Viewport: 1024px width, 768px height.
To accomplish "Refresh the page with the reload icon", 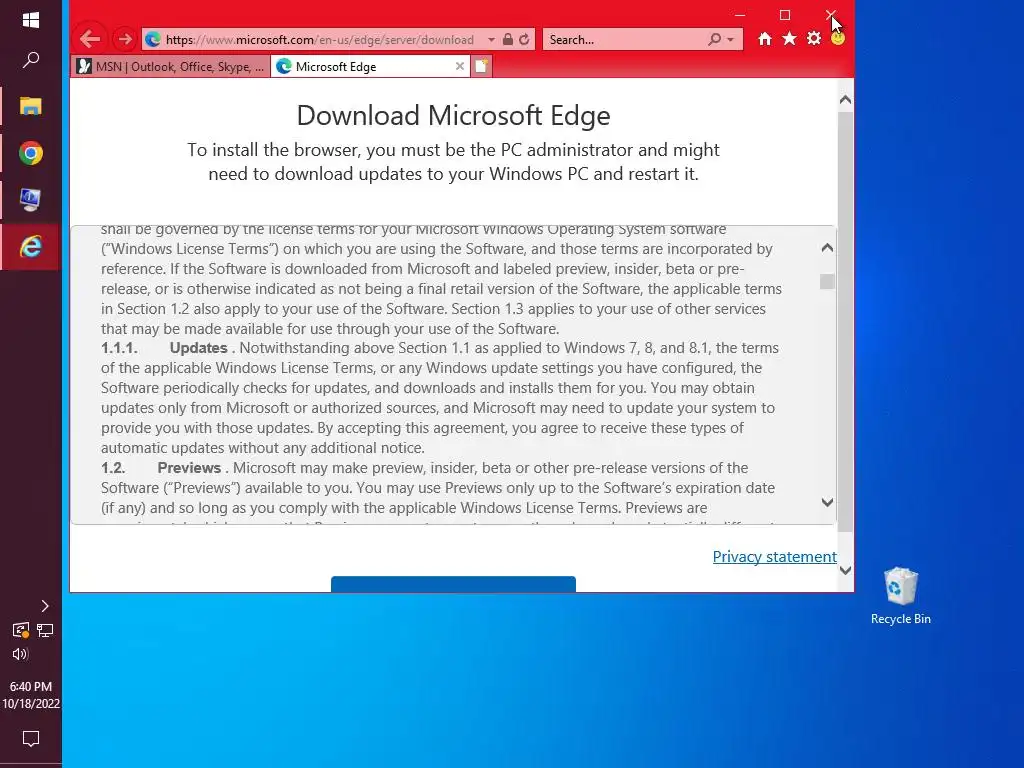I will (524, 39).
